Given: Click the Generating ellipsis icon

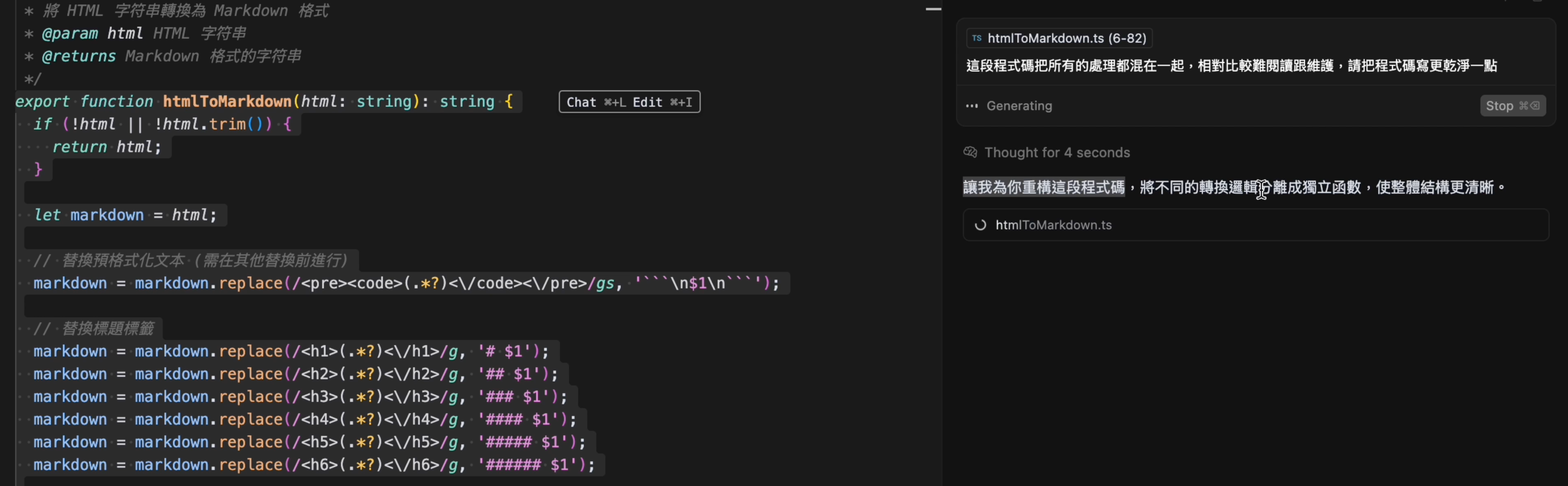Looking at the screenshot, I should pos(972,106).
